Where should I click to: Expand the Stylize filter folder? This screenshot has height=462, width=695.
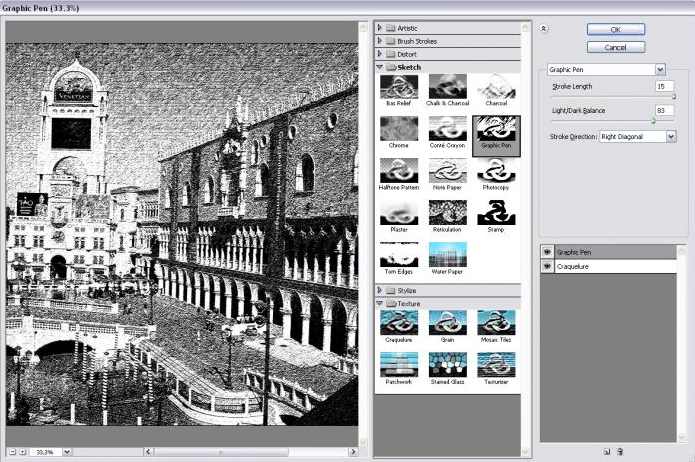379,290
